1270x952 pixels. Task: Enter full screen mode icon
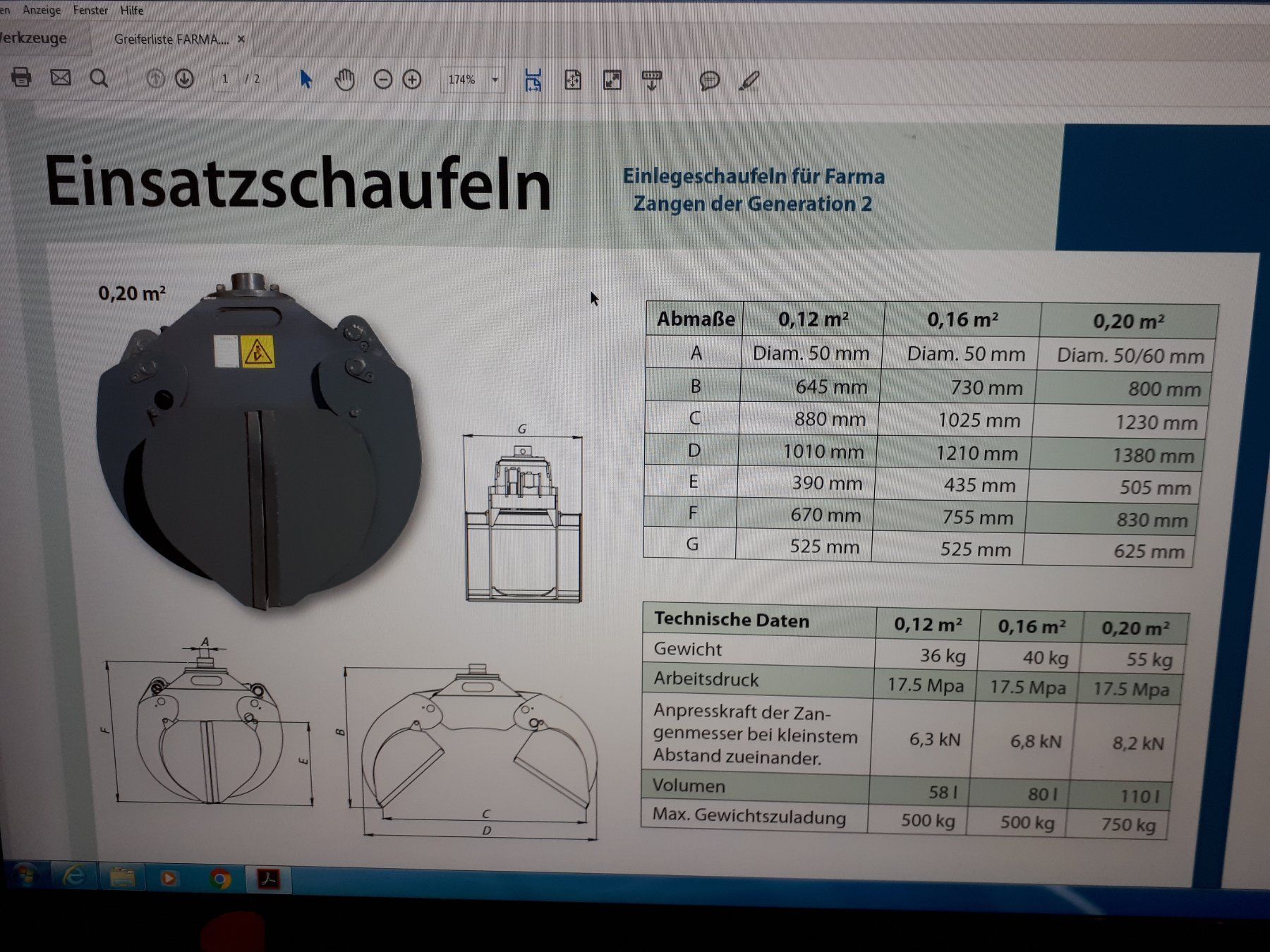coord(612,80)
